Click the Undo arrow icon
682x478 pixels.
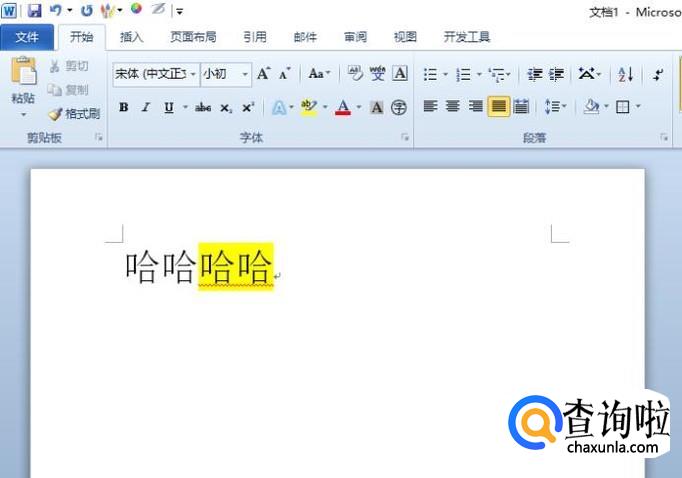coord(56,10)
